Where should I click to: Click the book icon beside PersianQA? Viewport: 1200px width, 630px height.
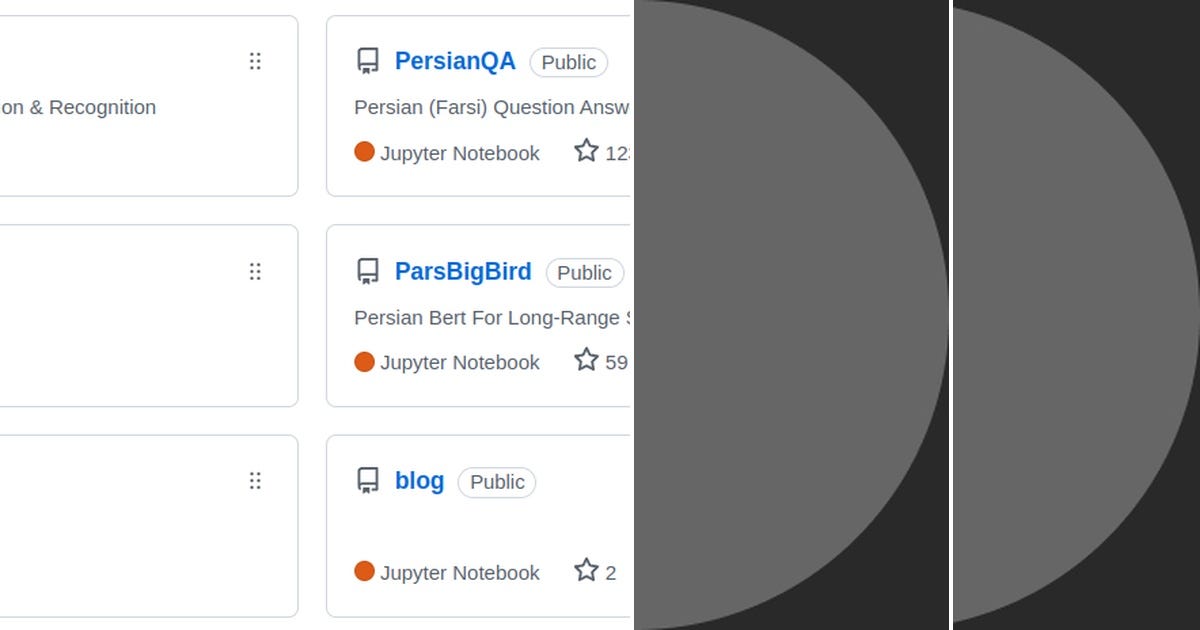(367, 60)
